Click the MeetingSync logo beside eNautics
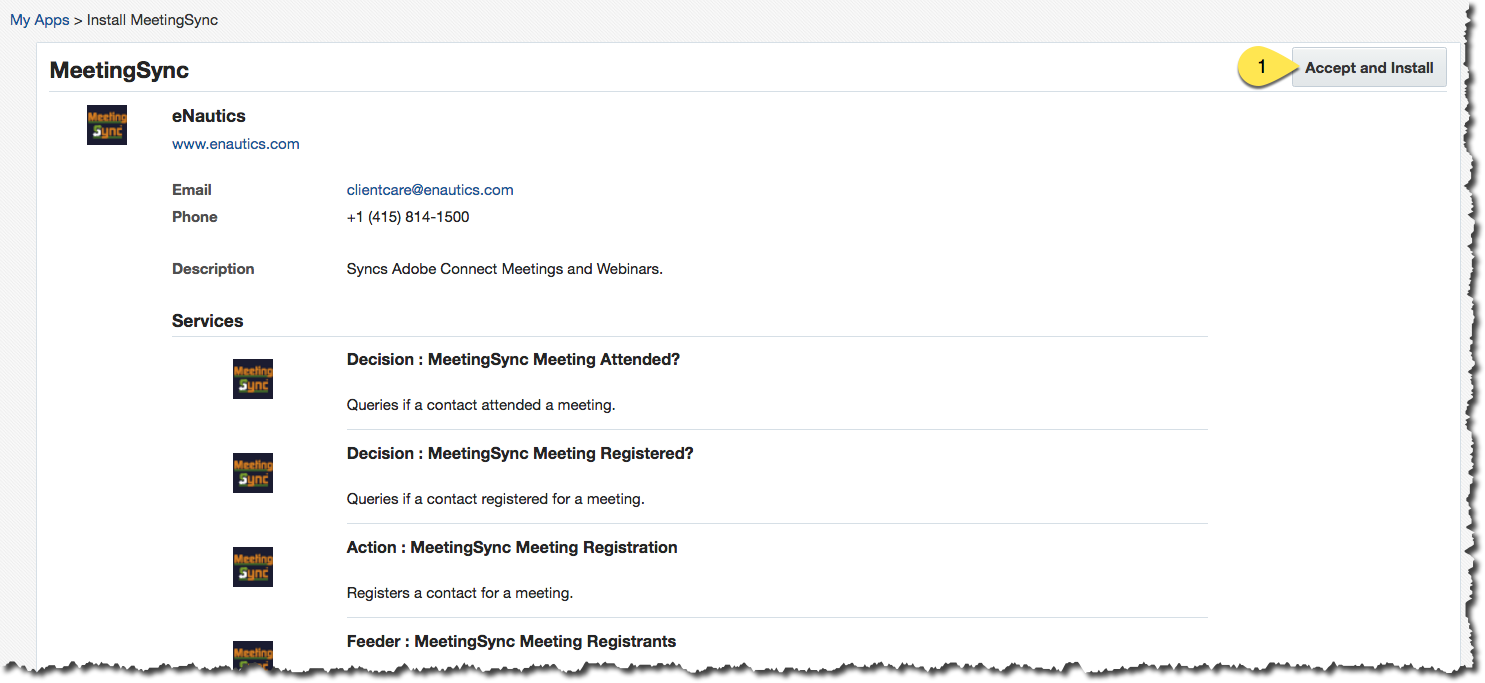The width and height of the screenshot is (1485, 683). tap(107, 125)
